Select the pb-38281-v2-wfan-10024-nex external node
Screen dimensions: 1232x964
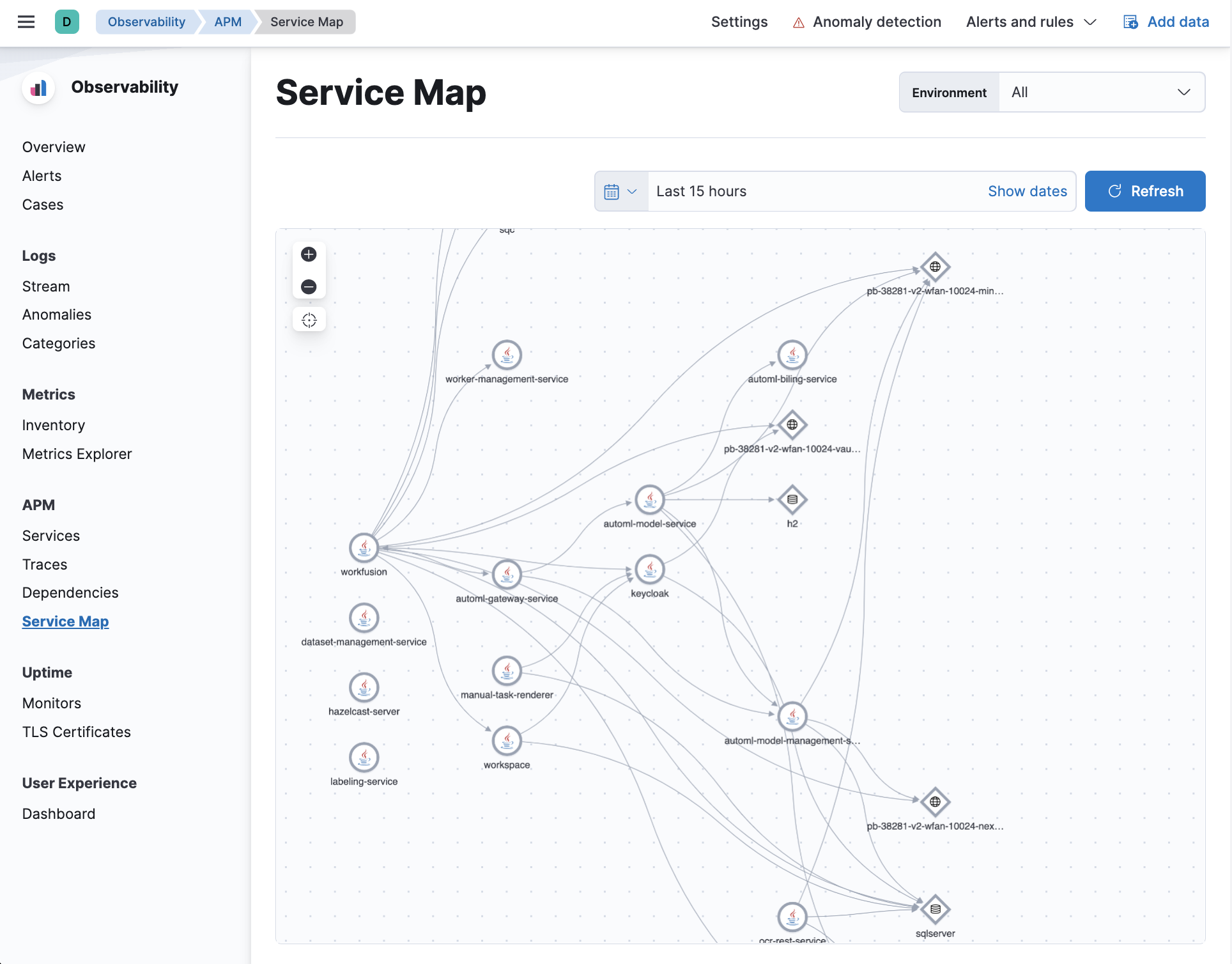tap(936, 802)
